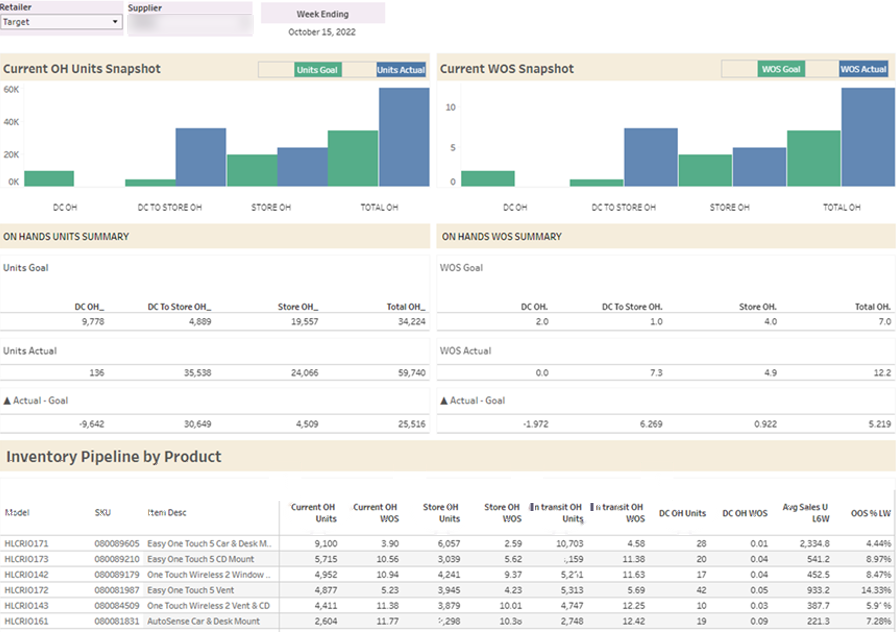Click blue DC TO STORE OH bar in Units chart
This screenshot has height=632, width=896.
pyautogui.click(x=201, y=157)
